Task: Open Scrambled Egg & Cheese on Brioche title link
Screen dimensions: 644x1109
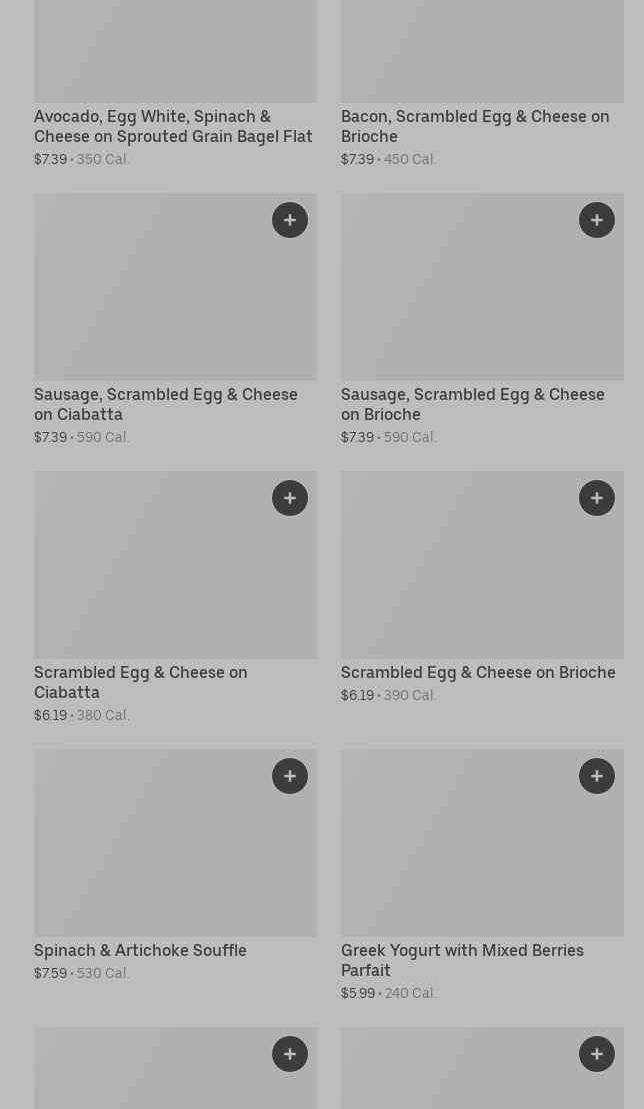Action: 478,672
